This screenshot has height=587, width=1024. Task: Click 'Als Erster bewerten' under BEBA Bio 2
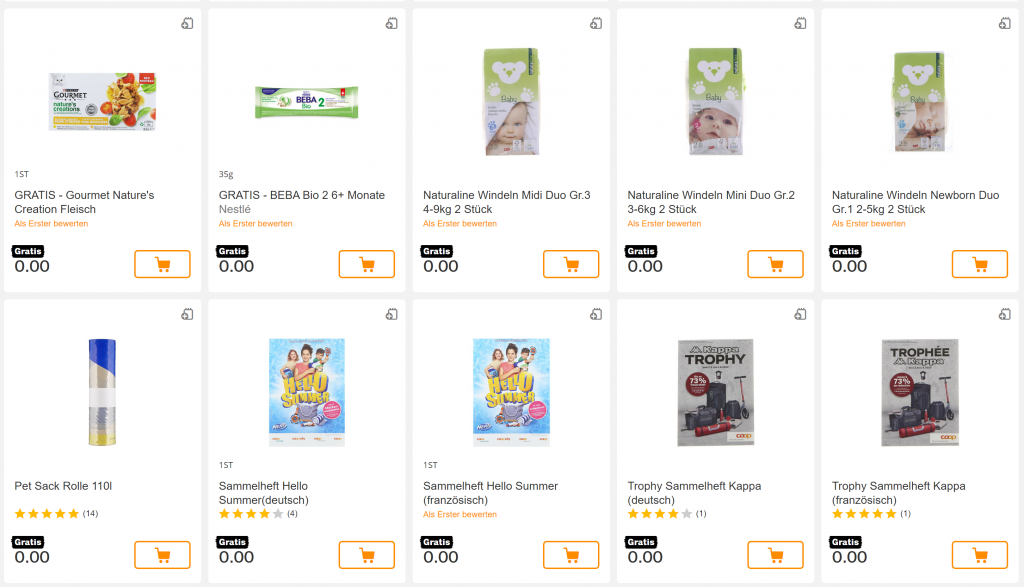point(256,224)
